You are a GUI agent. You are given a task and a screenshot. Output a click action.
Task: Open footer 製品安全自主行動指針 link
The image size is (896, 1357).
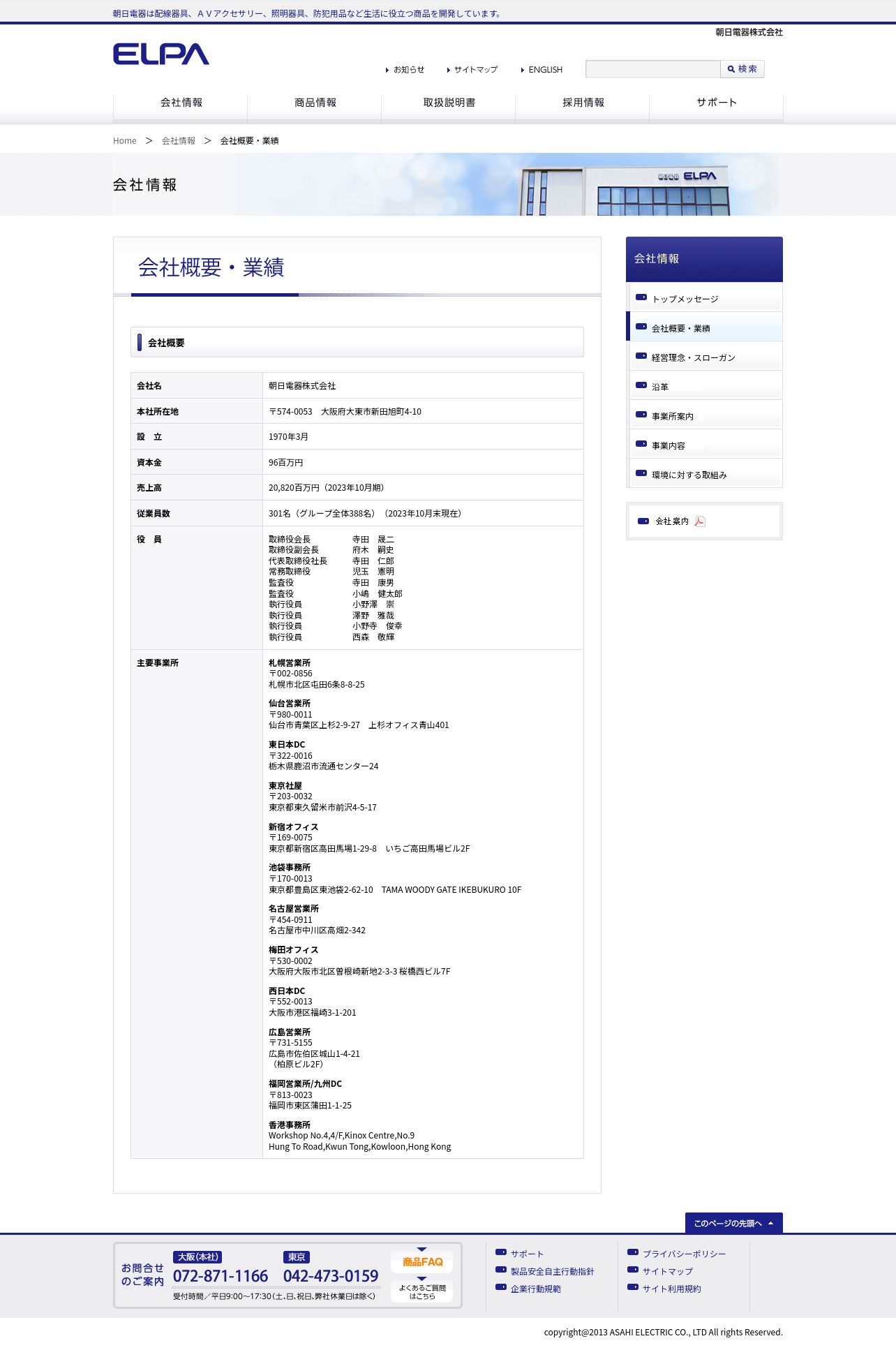pyautogui.click(x=552, y=1272)
